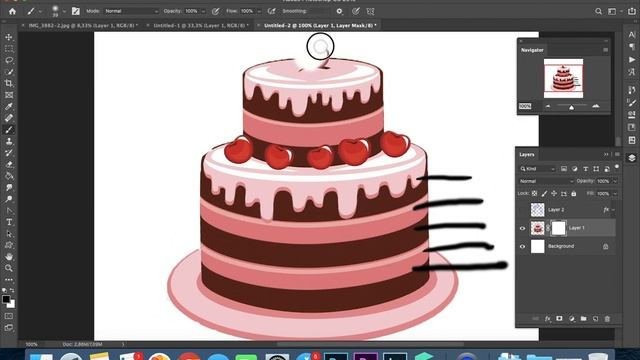640x360 pixels.
Task: Switch to the Untitled-1 document tab
Action: pos(200,25)
